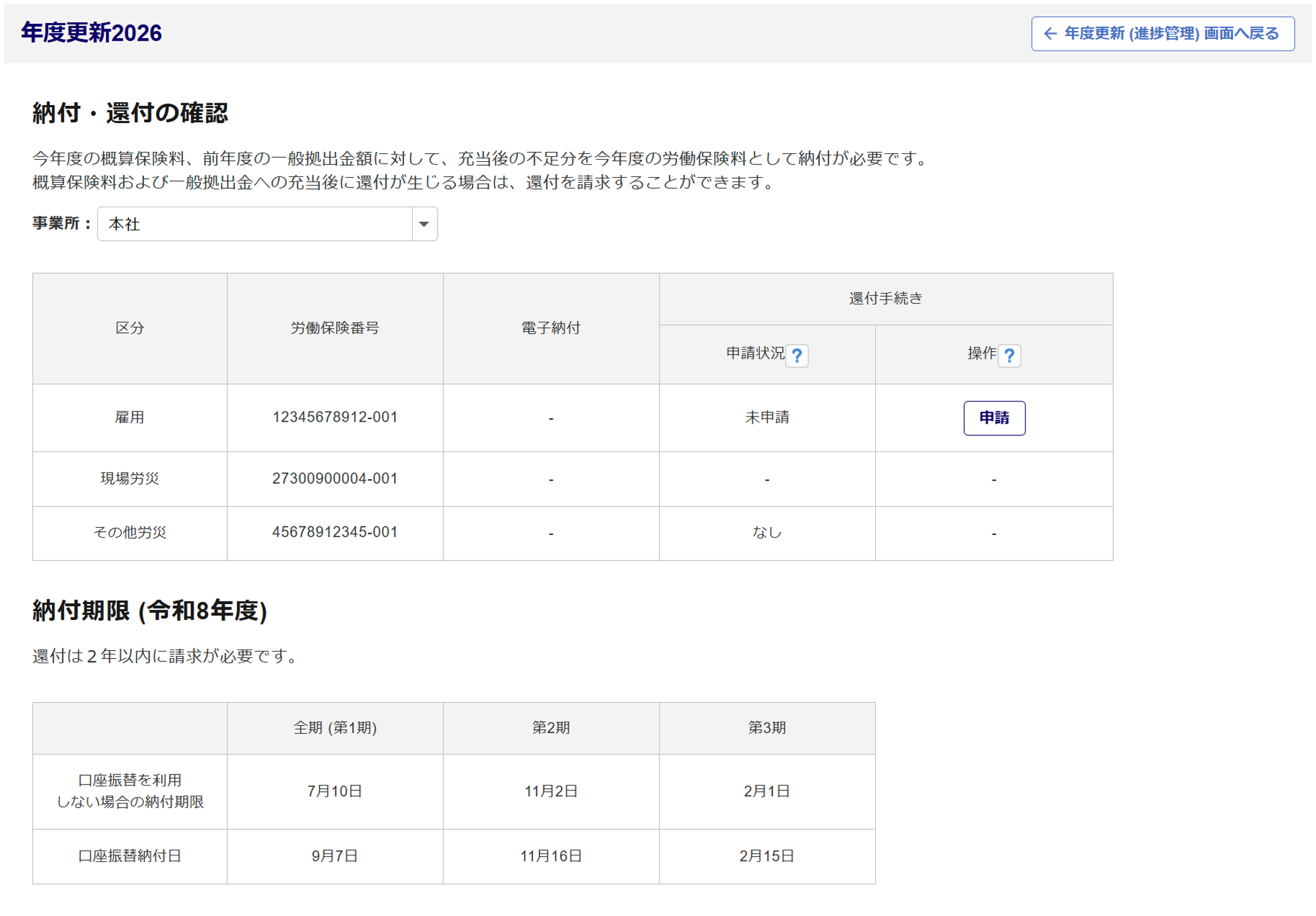1316x916 pixels.
Task: Click the 事業所 dropdown arrow
Action: coord(424,224)
